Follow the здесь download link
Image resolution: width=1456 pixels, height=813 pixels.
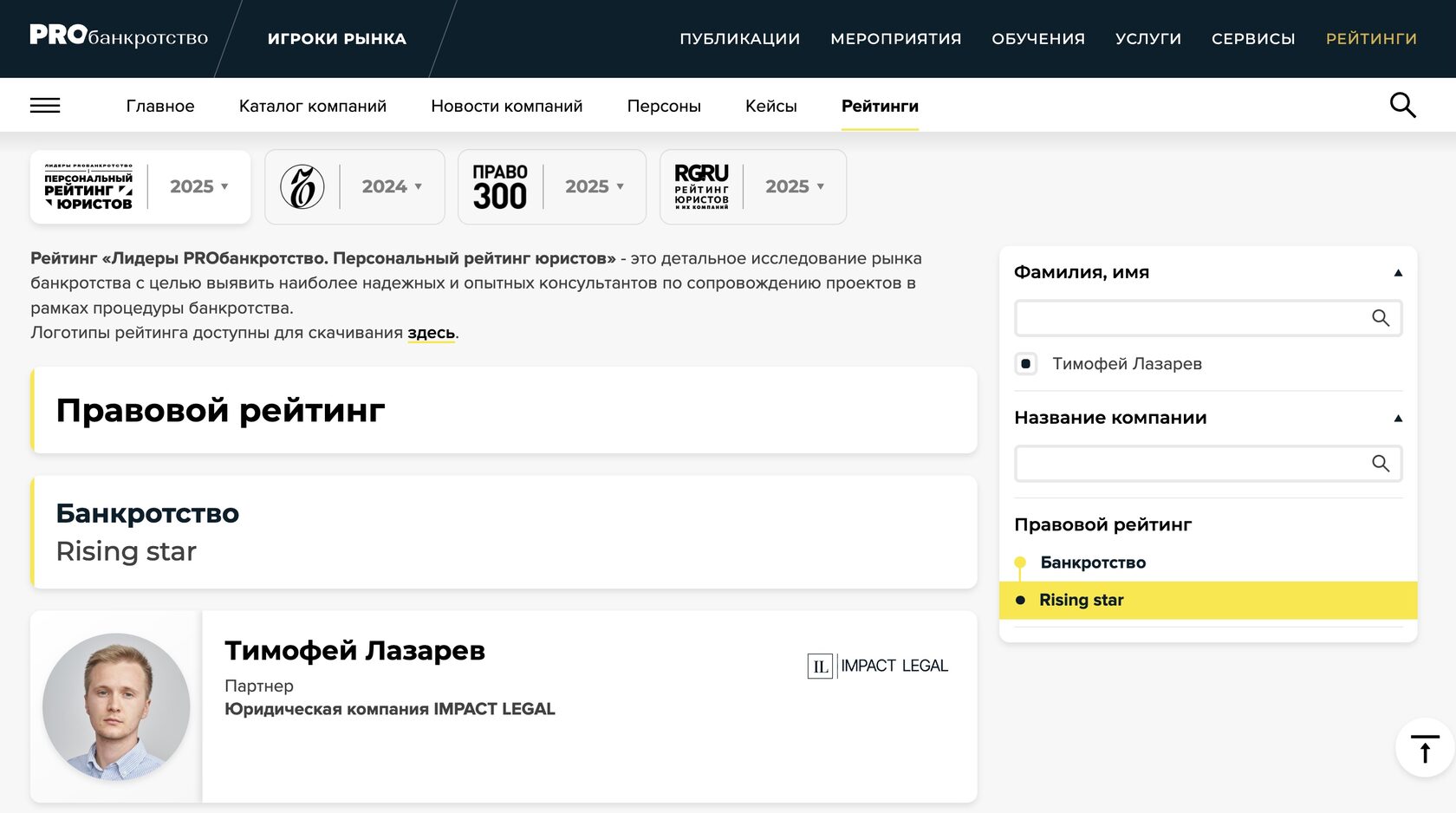coord(431,333)
